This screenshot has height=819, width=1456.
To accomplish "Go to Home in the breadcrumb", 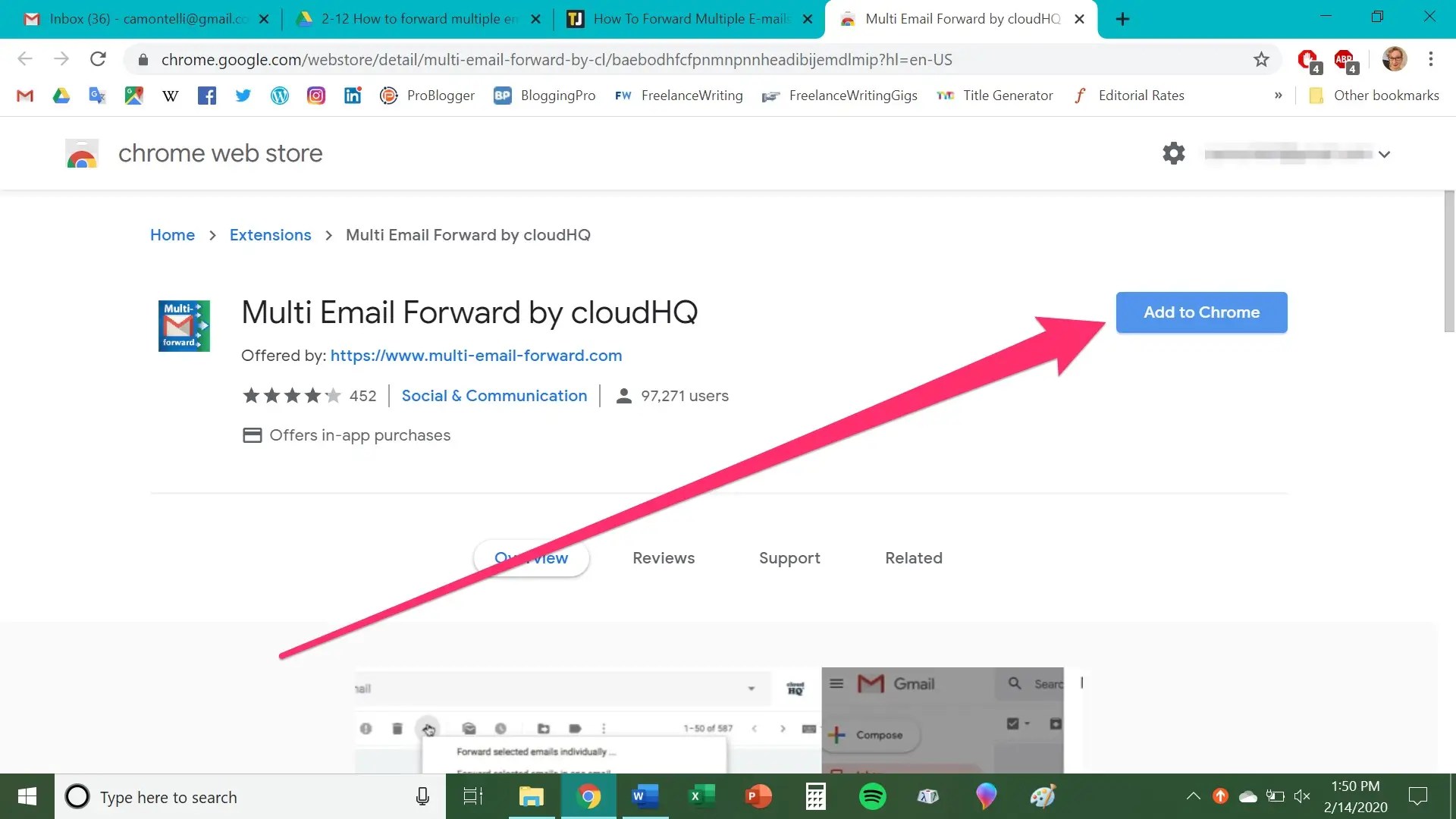I will [172, 235].
